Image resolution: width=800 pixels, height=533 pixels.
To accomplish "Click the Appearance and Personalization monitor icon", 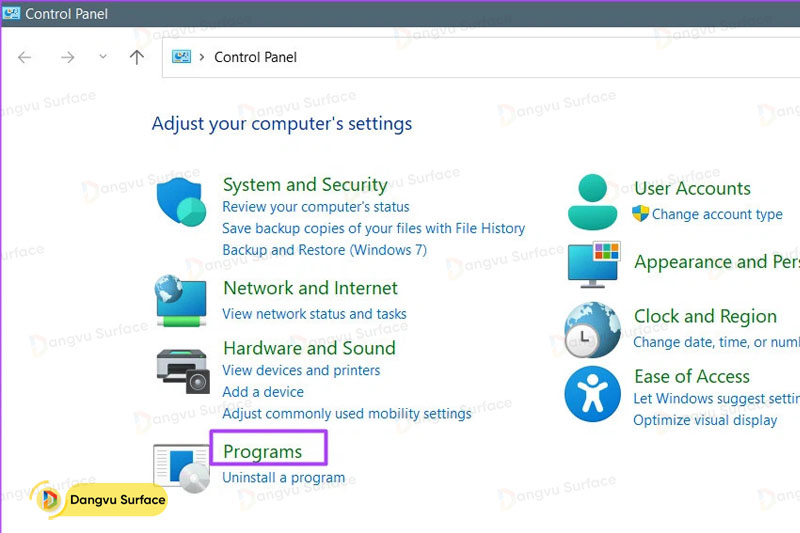I will pyautogui.click(x=594, y=265).
